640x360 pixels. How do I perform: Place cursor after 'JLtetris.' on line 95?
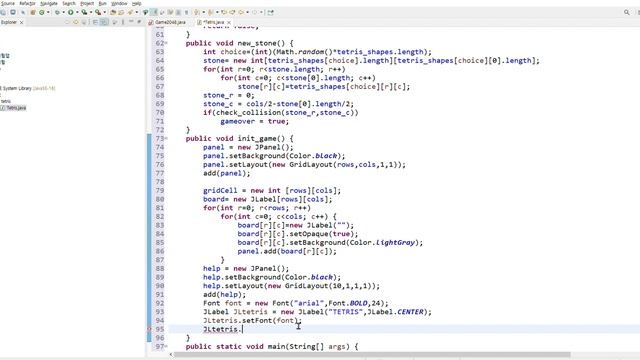pyautogui.click(x=243, y=329)
